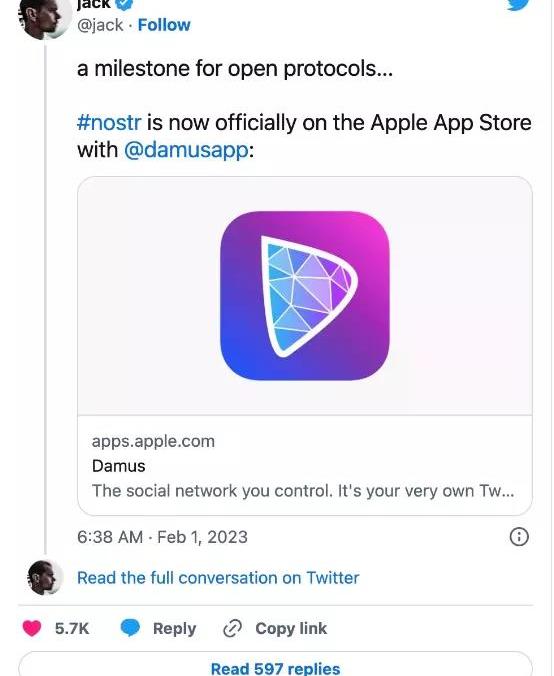Open the @damusapp mention
The height and width of the screenshot is (676, 554).
click(187, 150)
